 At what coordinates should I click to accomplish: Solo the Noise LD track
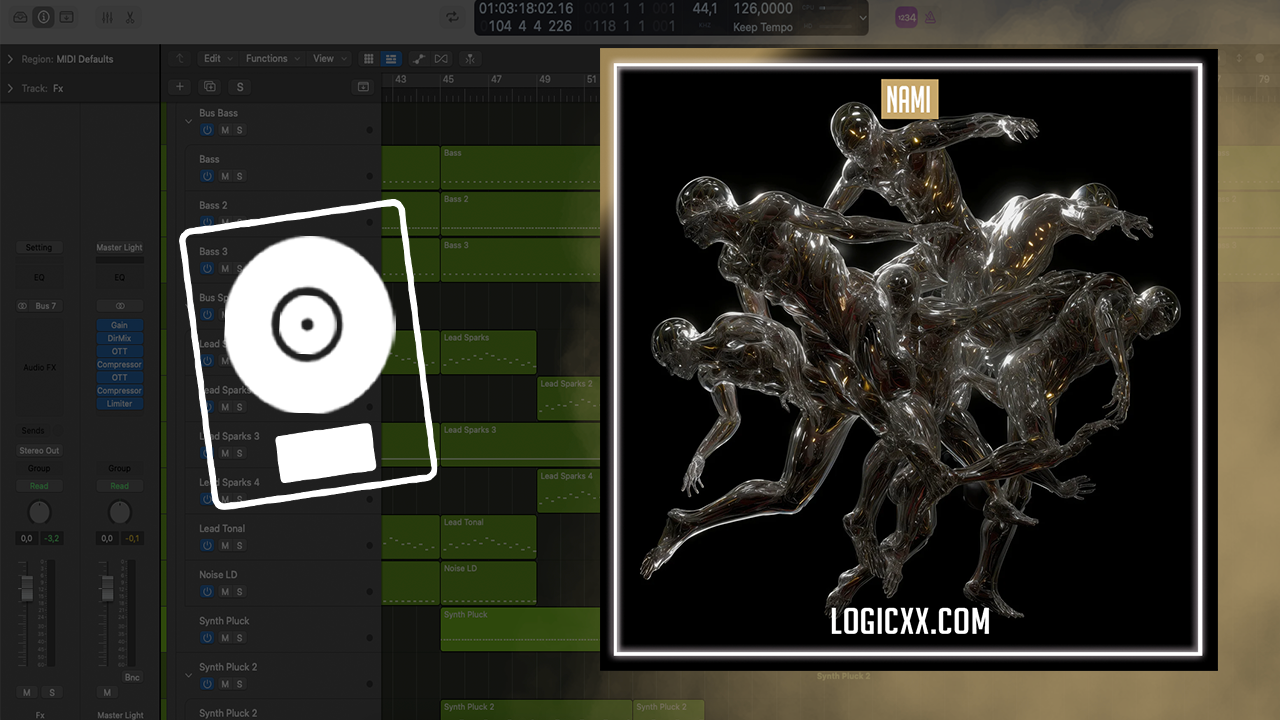click(240, 591)
